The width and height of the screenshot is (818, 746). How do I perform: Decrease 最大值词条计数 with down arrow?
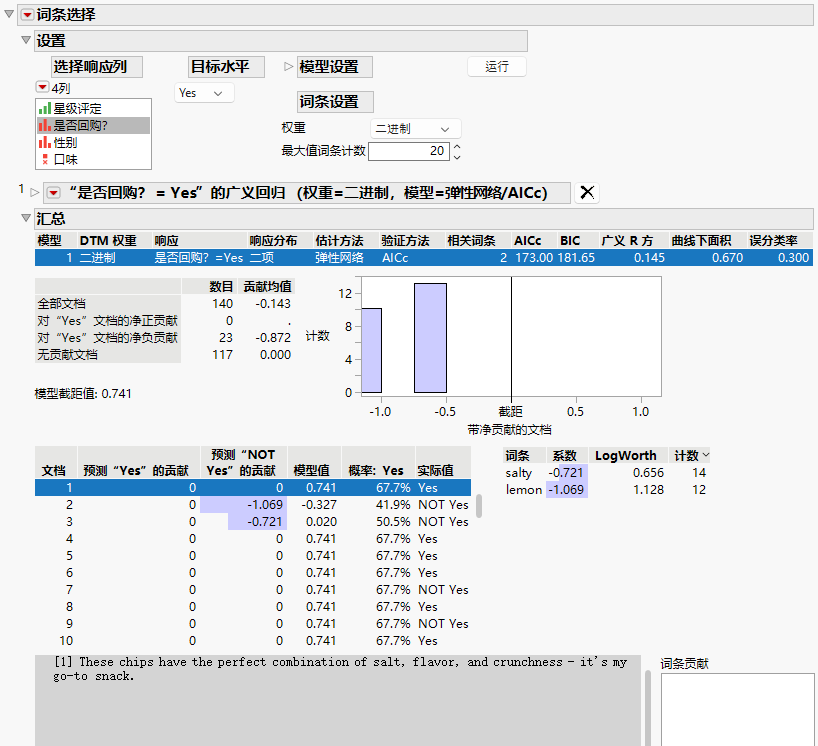(457, 157)
